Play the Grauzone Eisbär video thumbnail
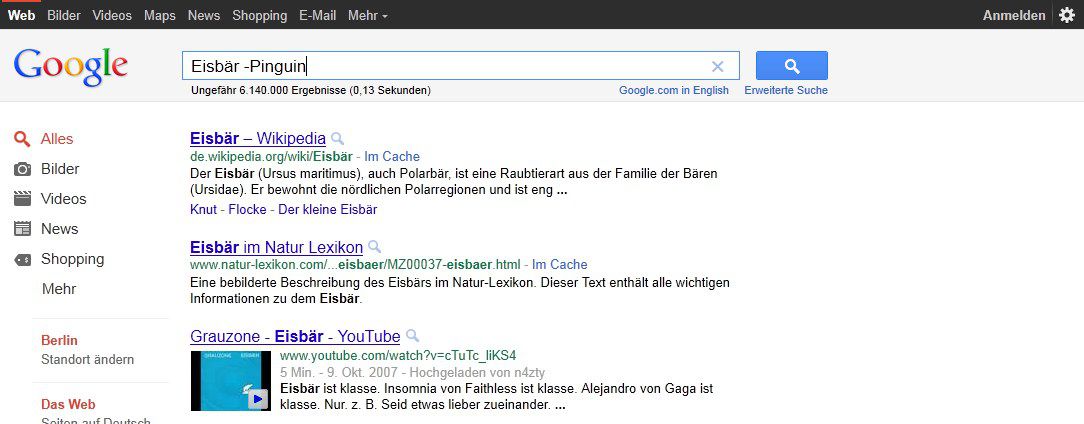The height and width of the screenshot is (424, 1084). click(231, 381)
